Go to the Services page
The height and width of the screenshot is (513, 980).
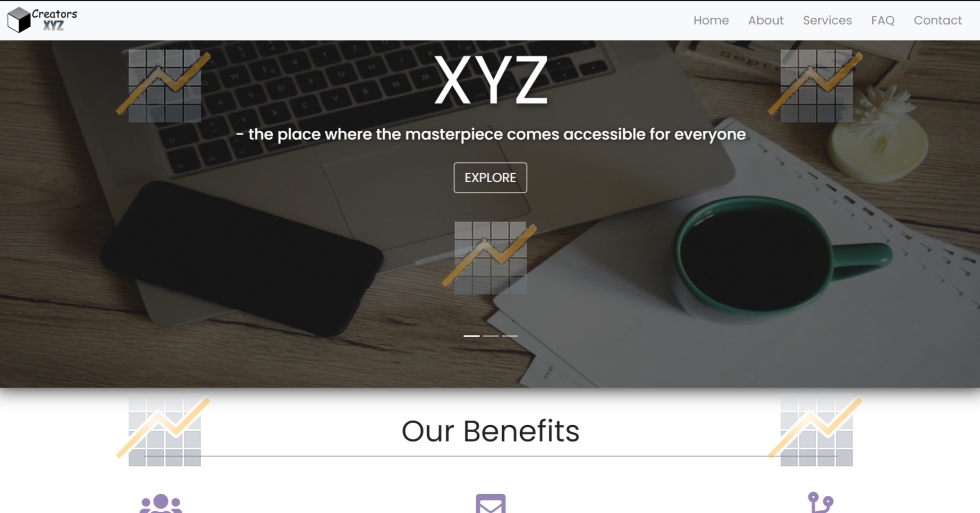pyautogui.click(x=827, y=21)
